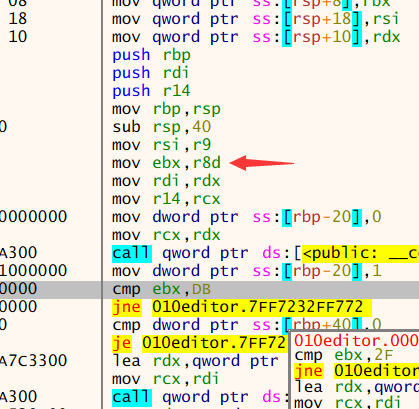Screen dimensions: 419x409
Task: Click the highlighted 'cmp ebx,DB' instruction
Action: click(161, 289)
